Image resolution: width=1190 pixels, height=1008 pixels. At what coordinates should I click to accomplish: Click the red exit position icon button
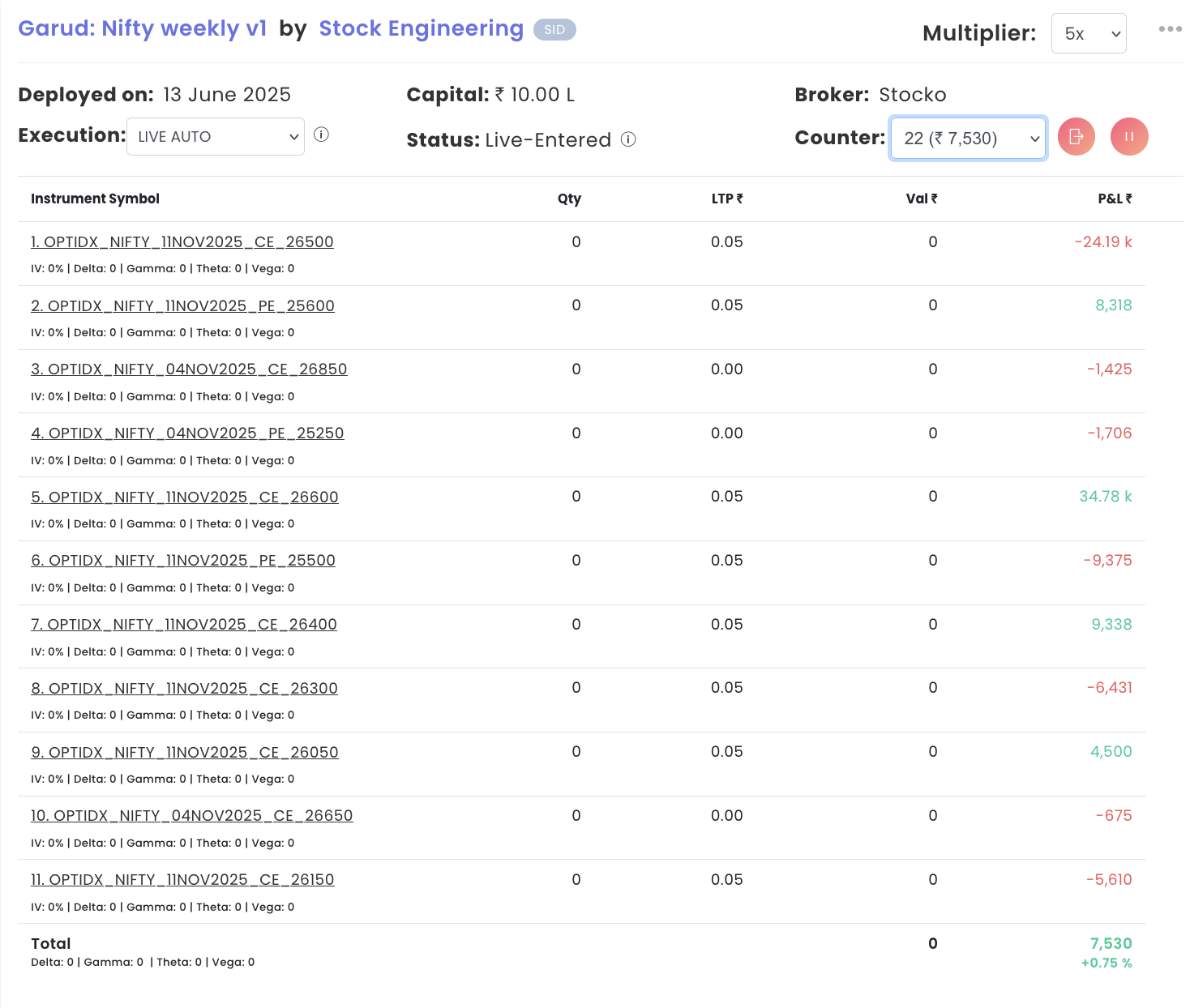pyautogui.click(x=1076, y=136)
